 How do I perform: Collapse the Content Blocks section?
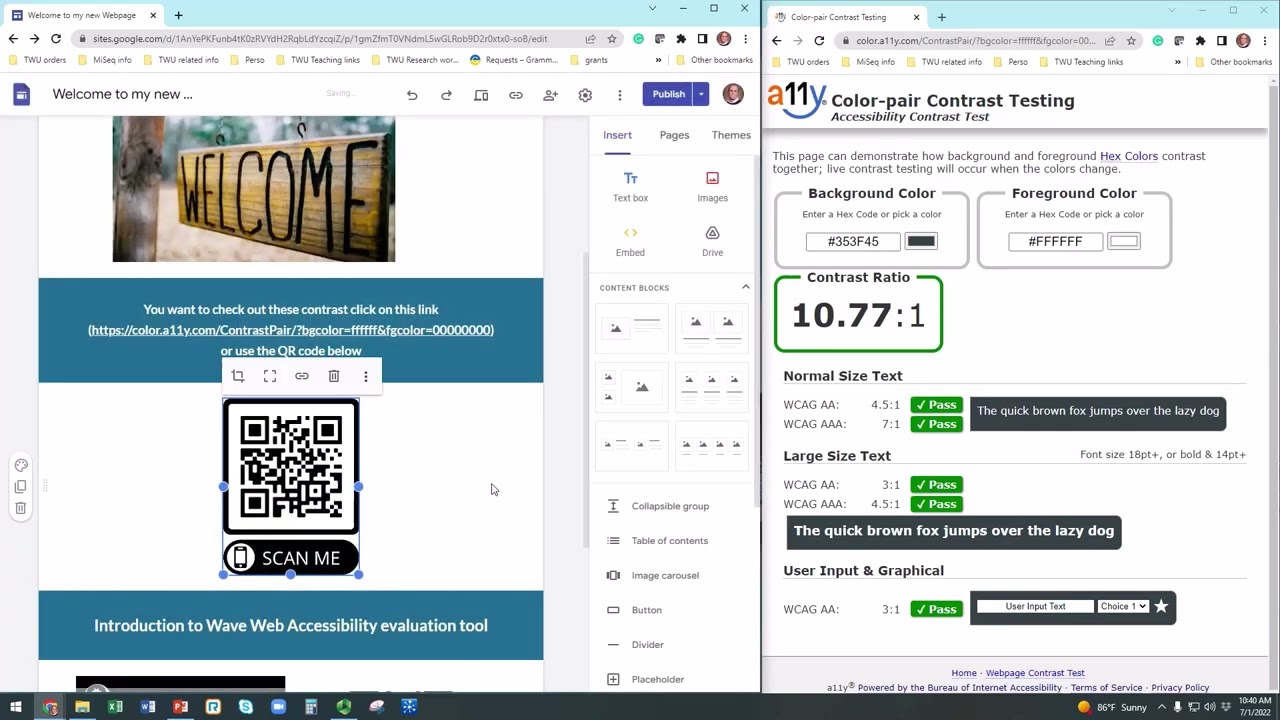point(745,287)
